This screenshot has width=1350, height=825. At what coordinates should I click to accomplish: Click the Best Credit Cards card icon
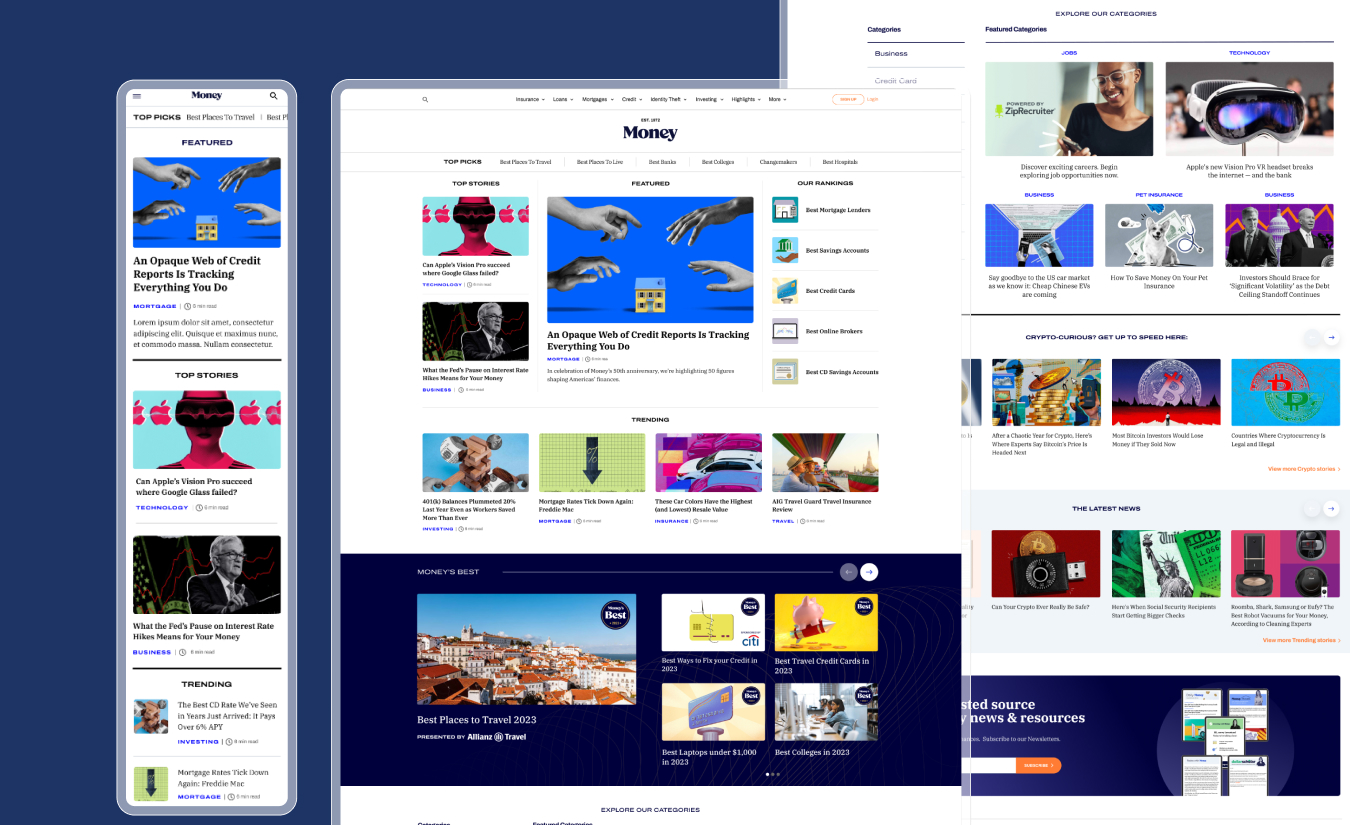[x=785, y=291]
